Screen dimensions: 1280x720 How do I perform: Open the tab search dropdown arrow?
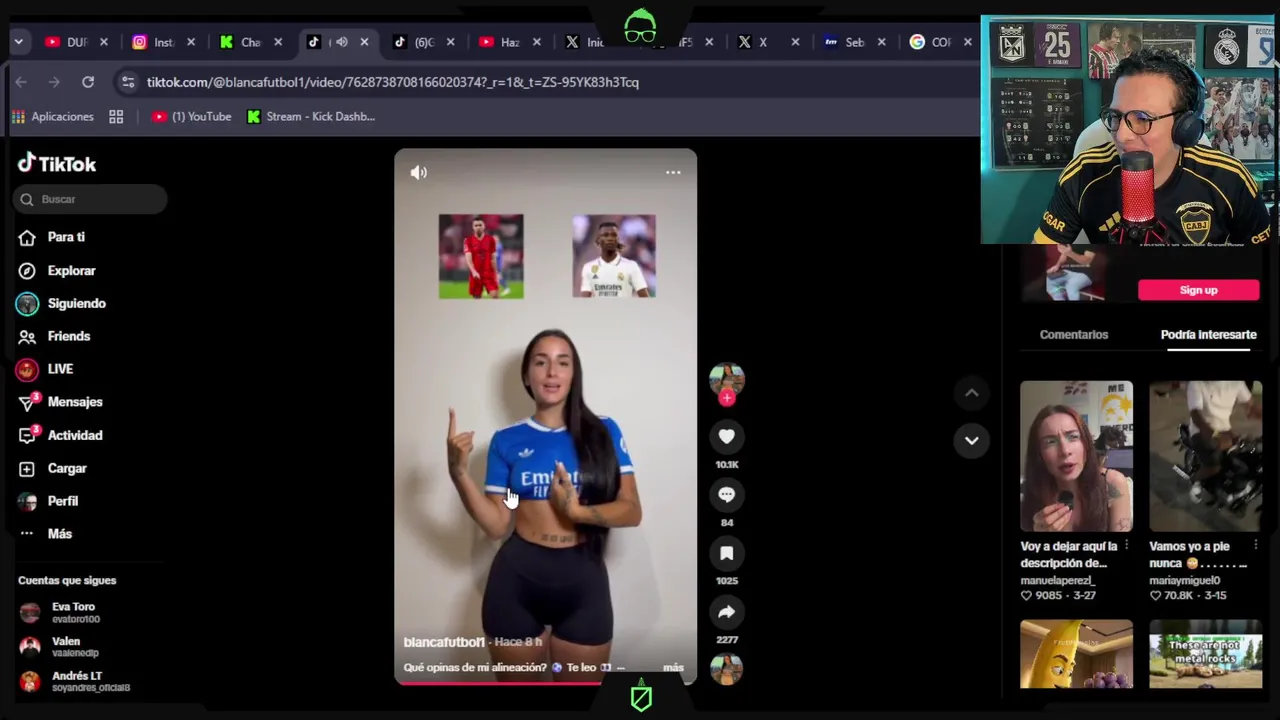pyautogui.click(x=18, y=42)
